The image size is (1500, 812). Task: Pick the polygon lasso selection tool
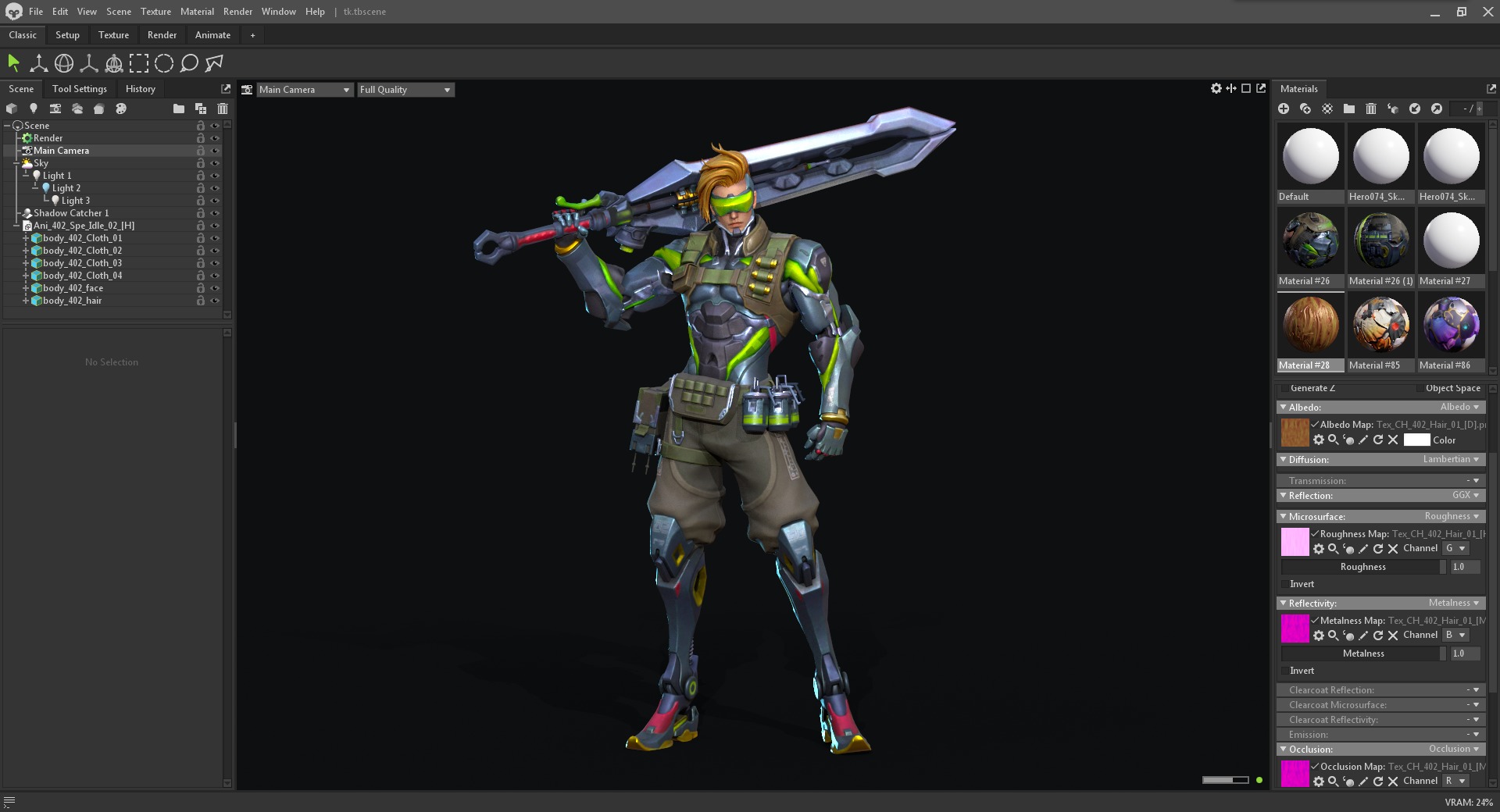(214, 63)
